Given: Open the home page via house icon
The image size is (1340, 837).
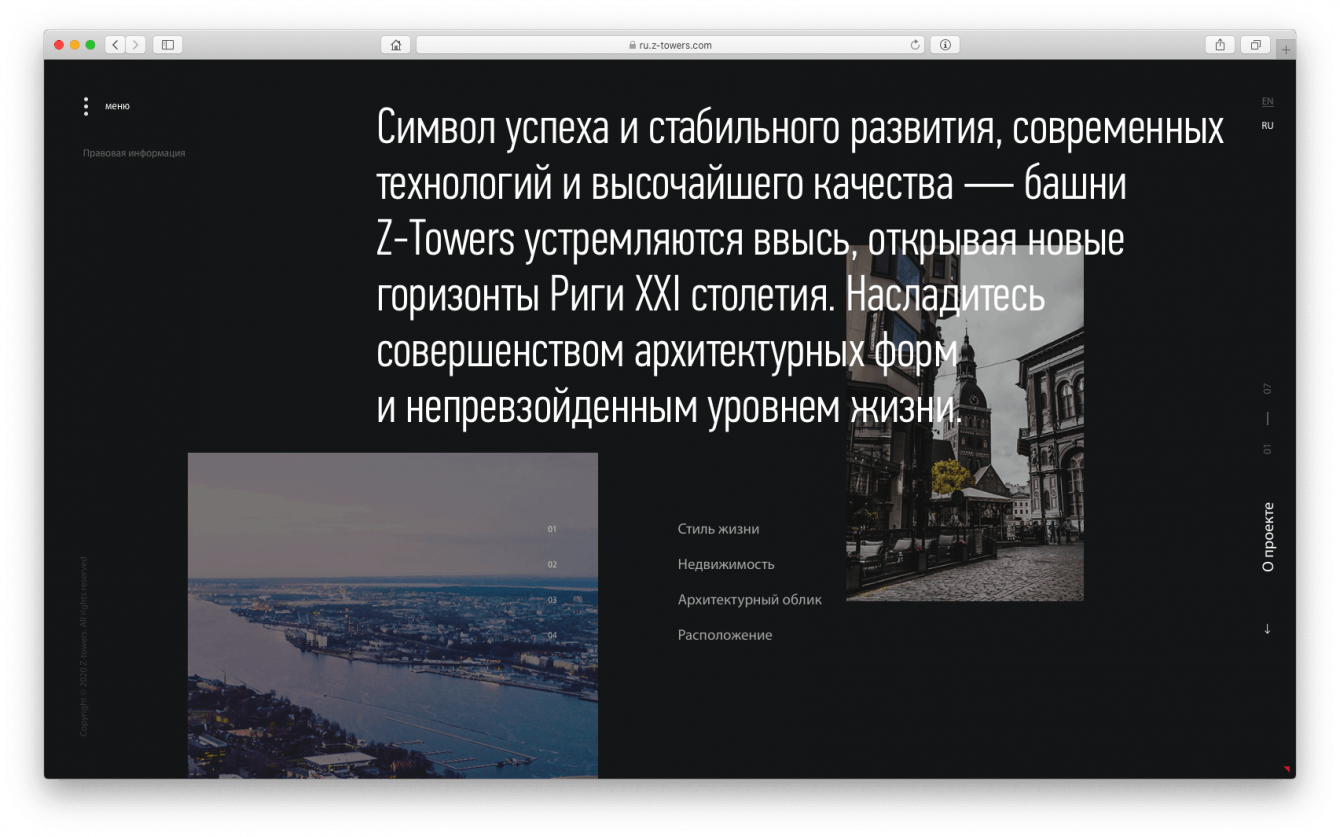Looking at the screenshot, I should click(x=396, y=45).
